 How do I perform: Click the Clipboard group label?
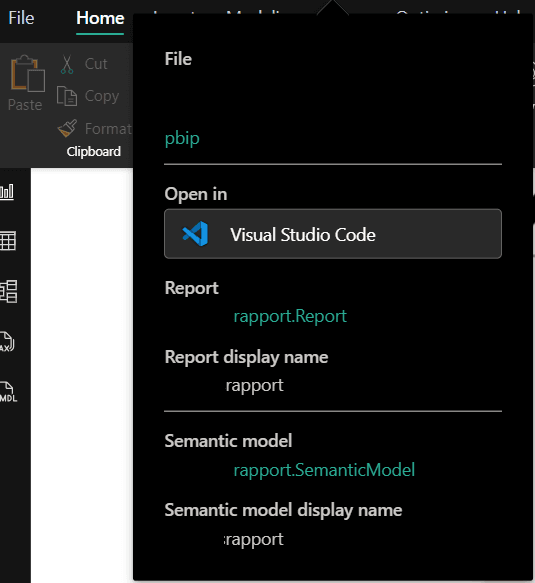coord(94,152)
